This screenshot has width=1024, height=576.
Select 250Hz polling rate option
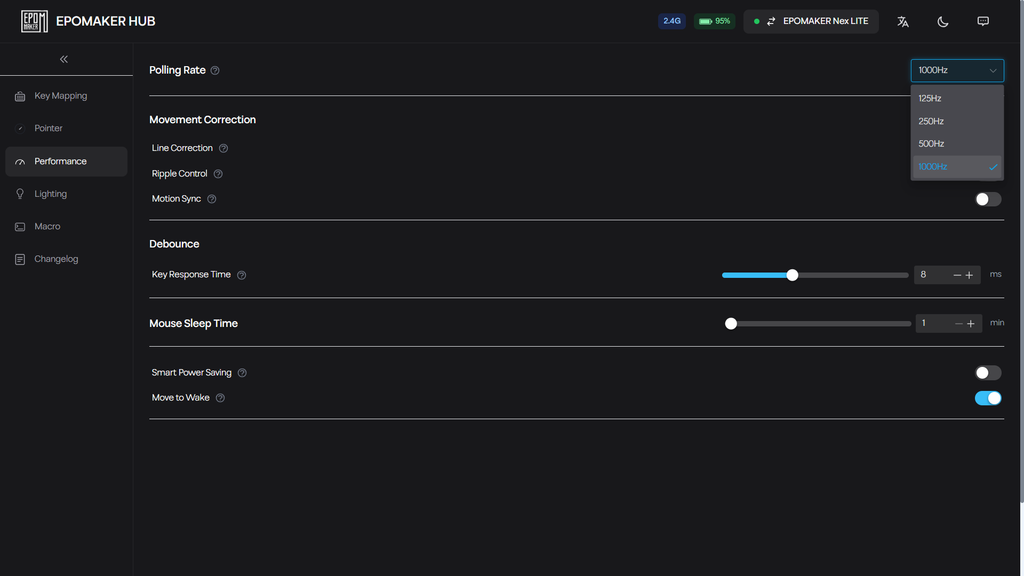957,121
